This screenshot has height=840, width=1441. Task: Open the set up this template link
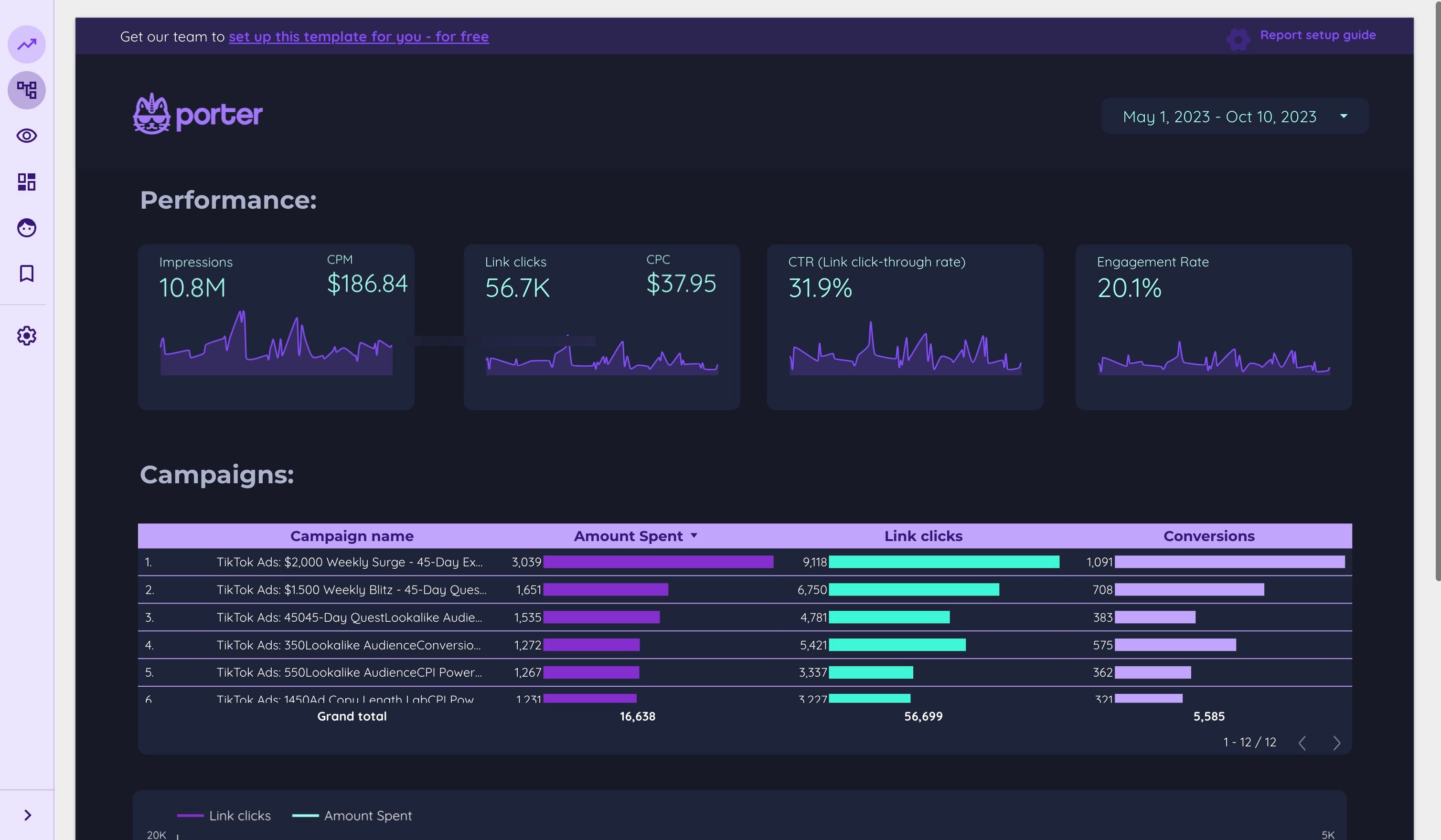[359, 36]
